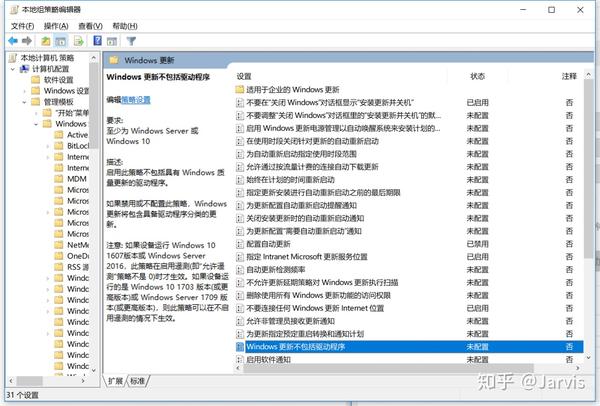The image size is (600, 406).
Task: Click the settings list vertical scrollbar
Action: pyautogui.click(x=589, y=168)
